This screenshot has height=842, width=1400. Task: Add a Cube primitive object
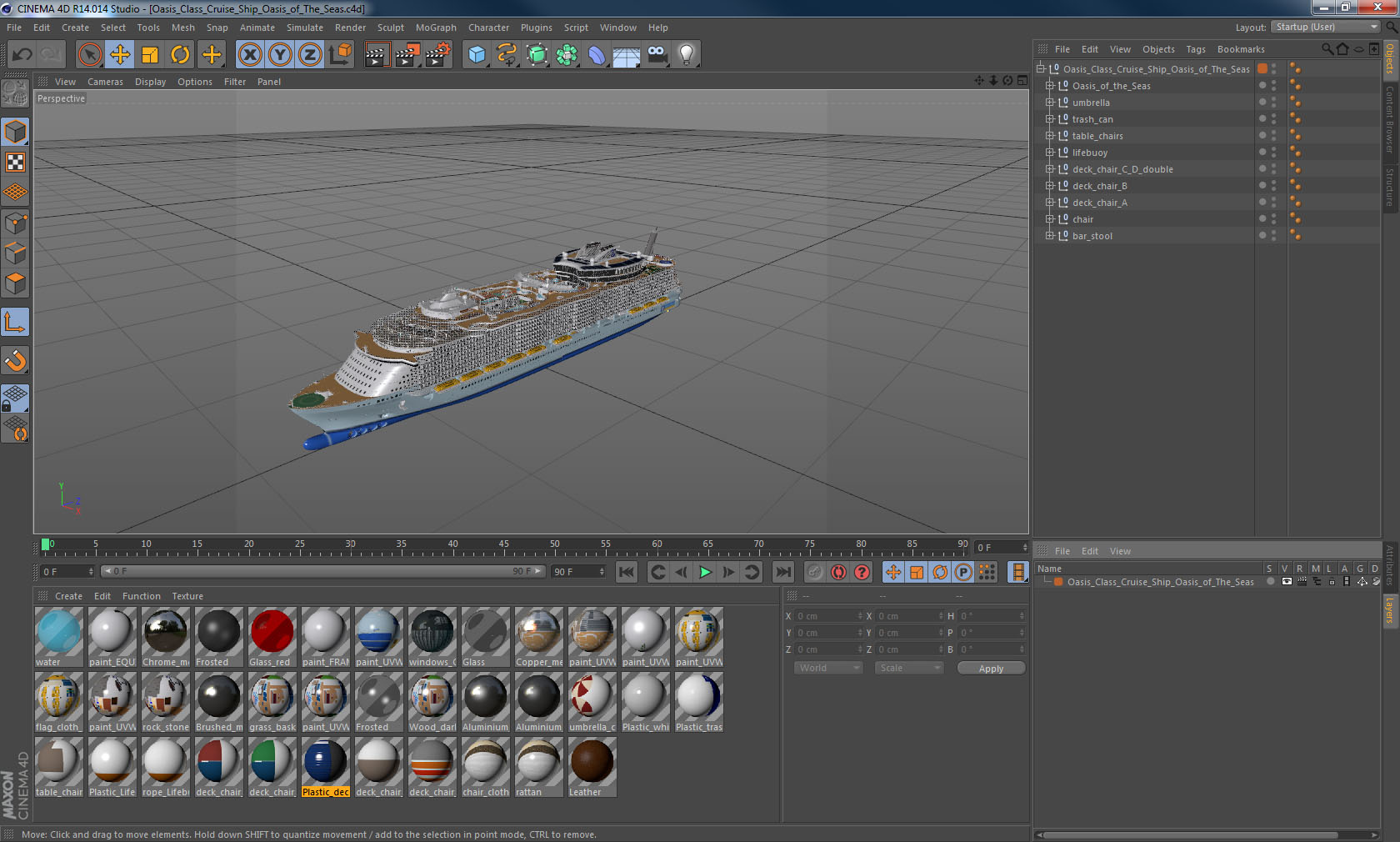[x=477, y=55]
